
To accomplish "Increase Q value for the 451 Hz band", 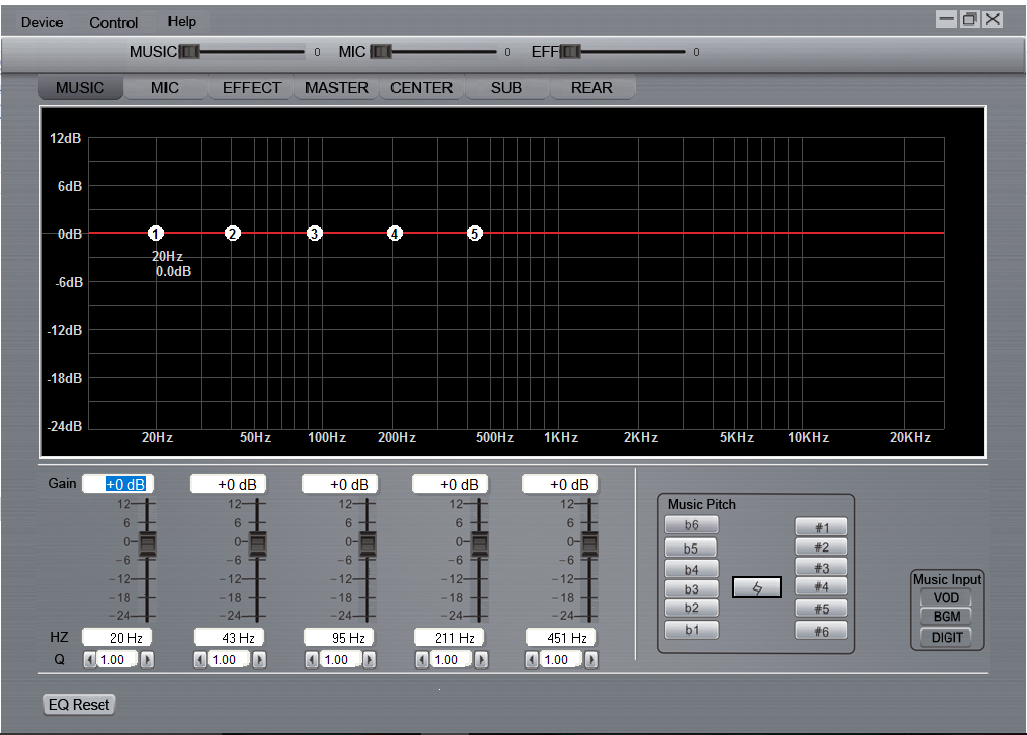I will [592, 660].
